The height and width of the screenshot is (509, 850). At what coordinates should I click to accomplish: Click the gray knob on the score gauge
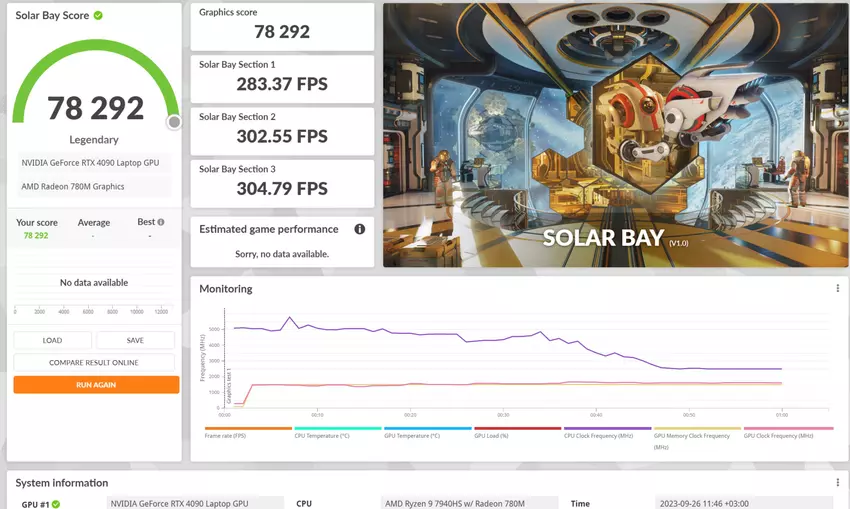[x=174, y=122]
